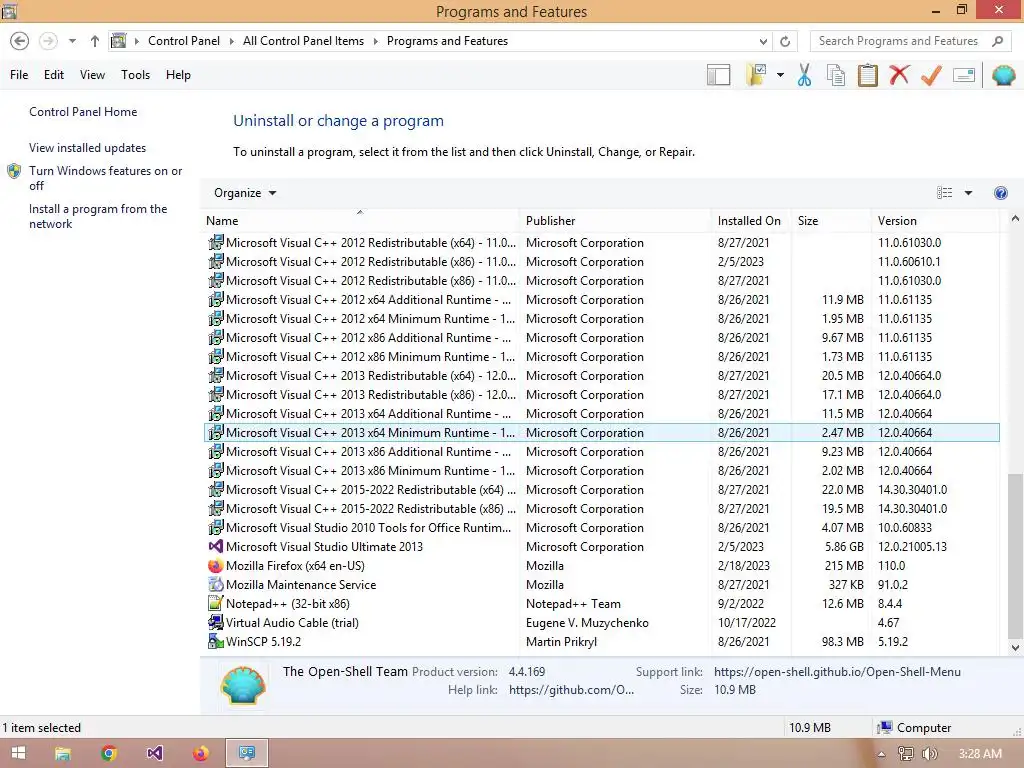Click the preview pane layout icon in toolbar
Screen dimensions: 1024x768
(718, 75)
